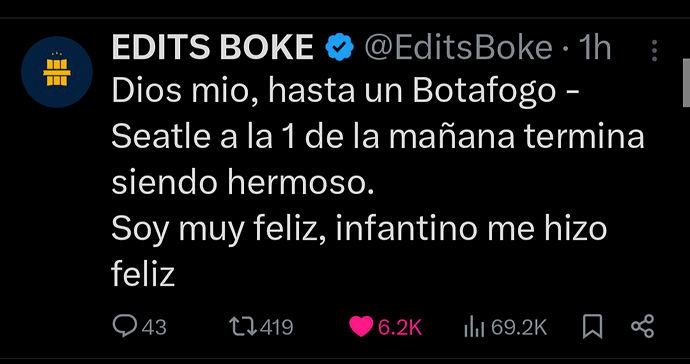This screenshot has width=690, height=364.
Task: Open the views analytics bar icon
Action: point(474,327)
